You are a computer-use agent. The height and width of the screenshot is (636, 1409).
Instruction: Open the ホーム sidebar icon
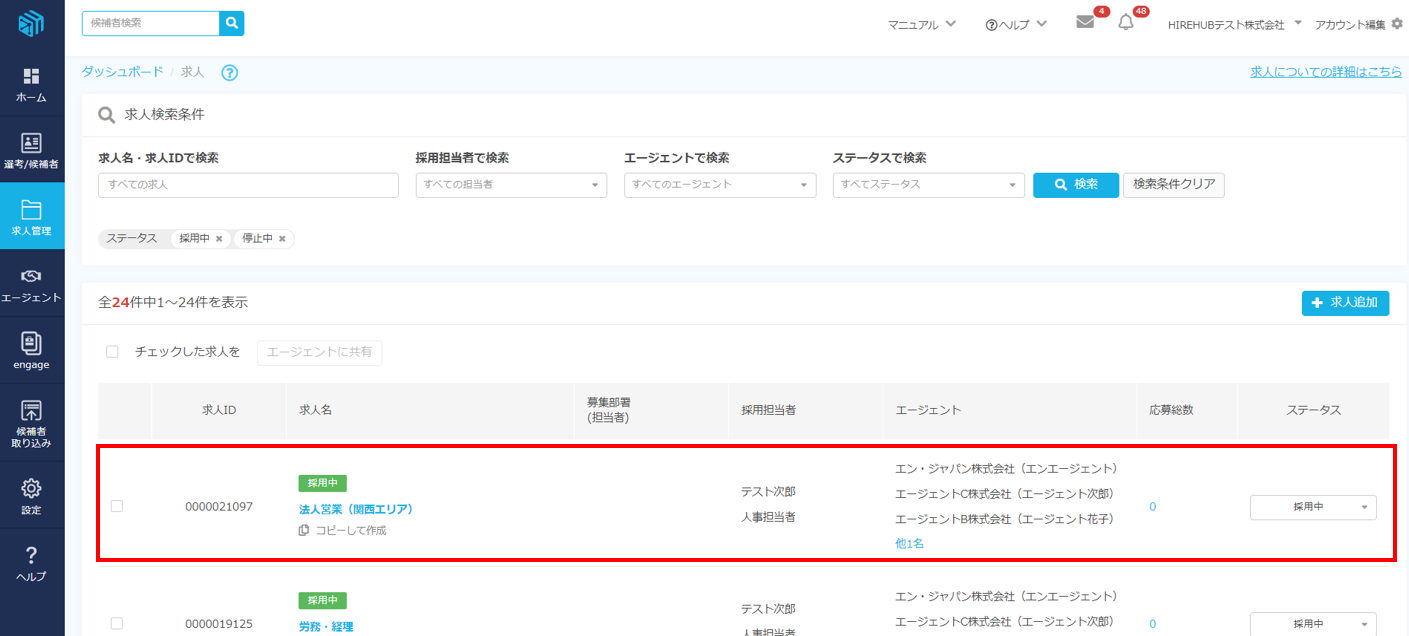coord(31,85)
